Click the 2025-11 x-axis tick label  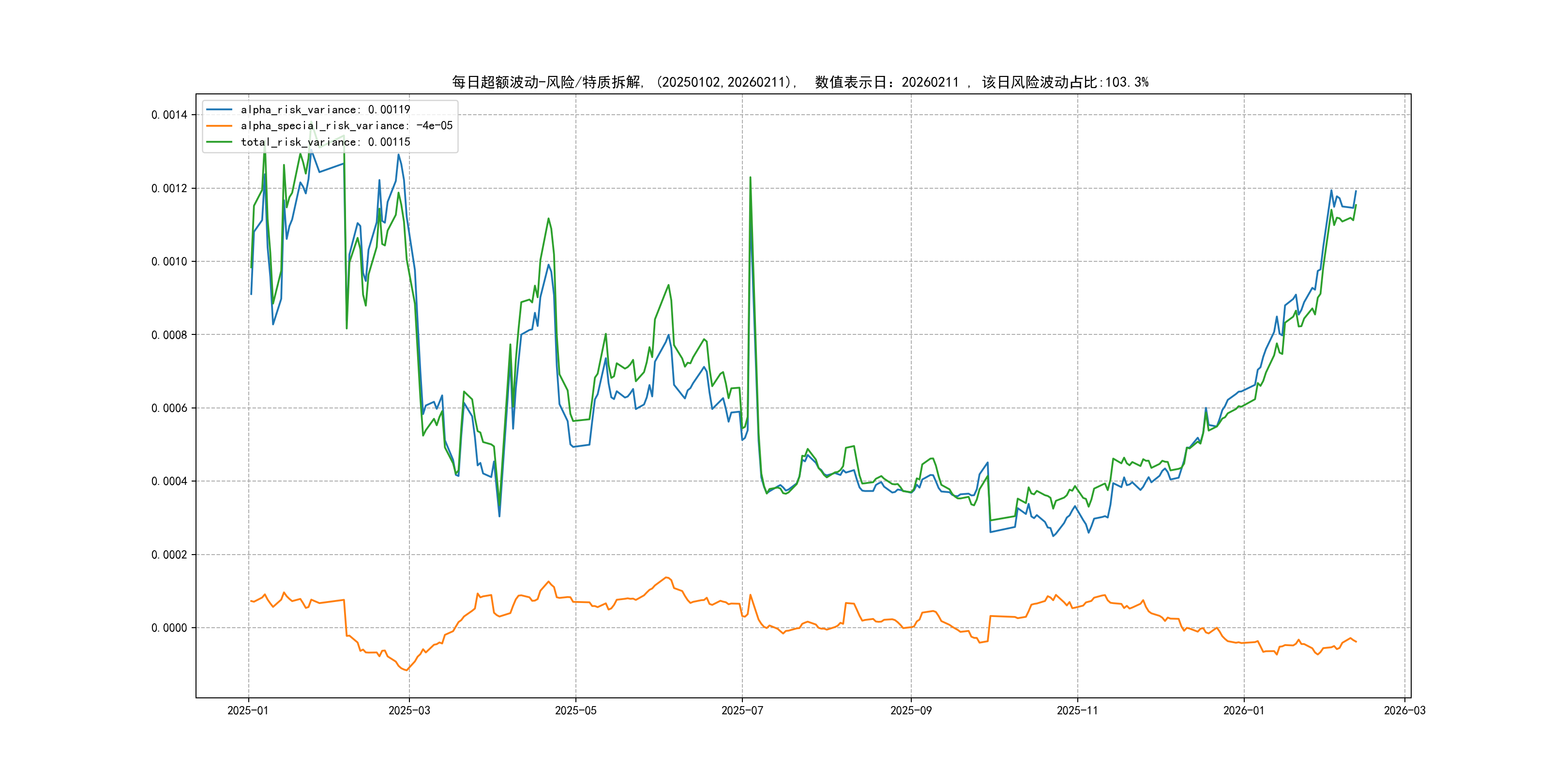(1077, 710)
